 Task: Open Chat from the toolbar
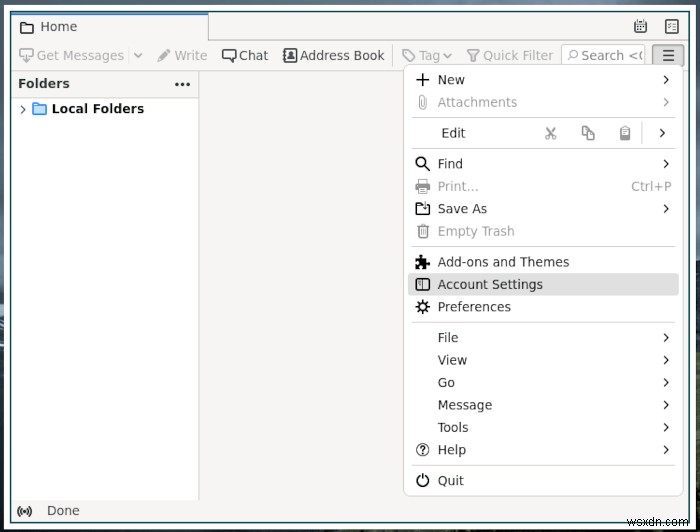click(245, 55)
